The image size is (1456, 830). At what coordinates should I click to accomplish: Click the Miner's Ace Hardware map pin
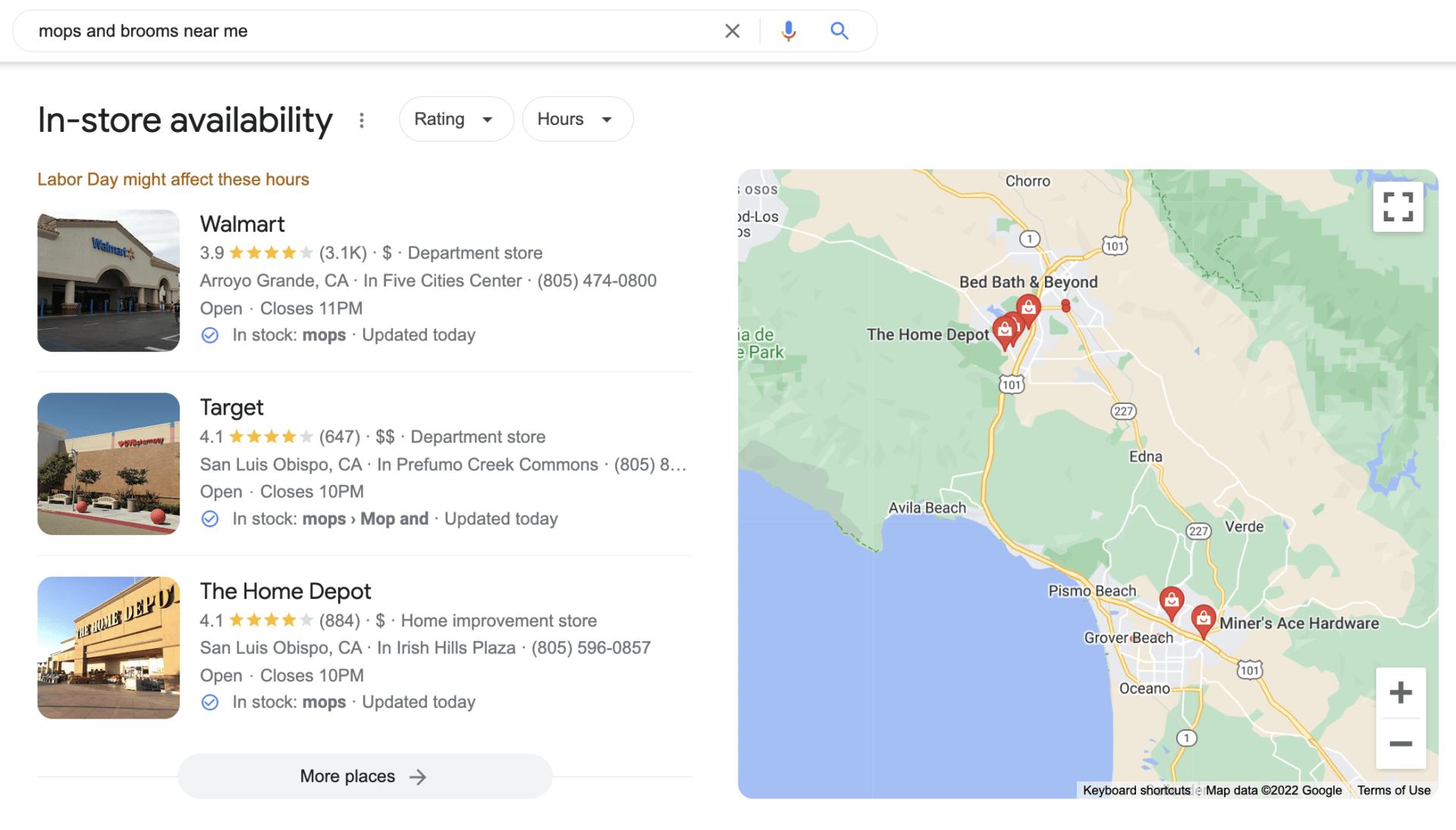click(1203, 620)
